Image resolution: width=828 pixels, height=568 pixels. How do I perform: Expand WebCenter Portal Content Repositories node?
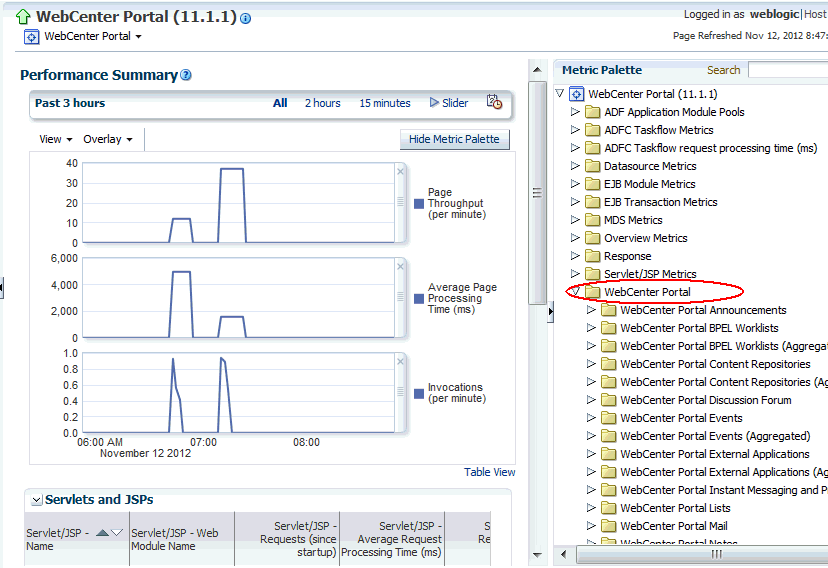click(591, 364)
